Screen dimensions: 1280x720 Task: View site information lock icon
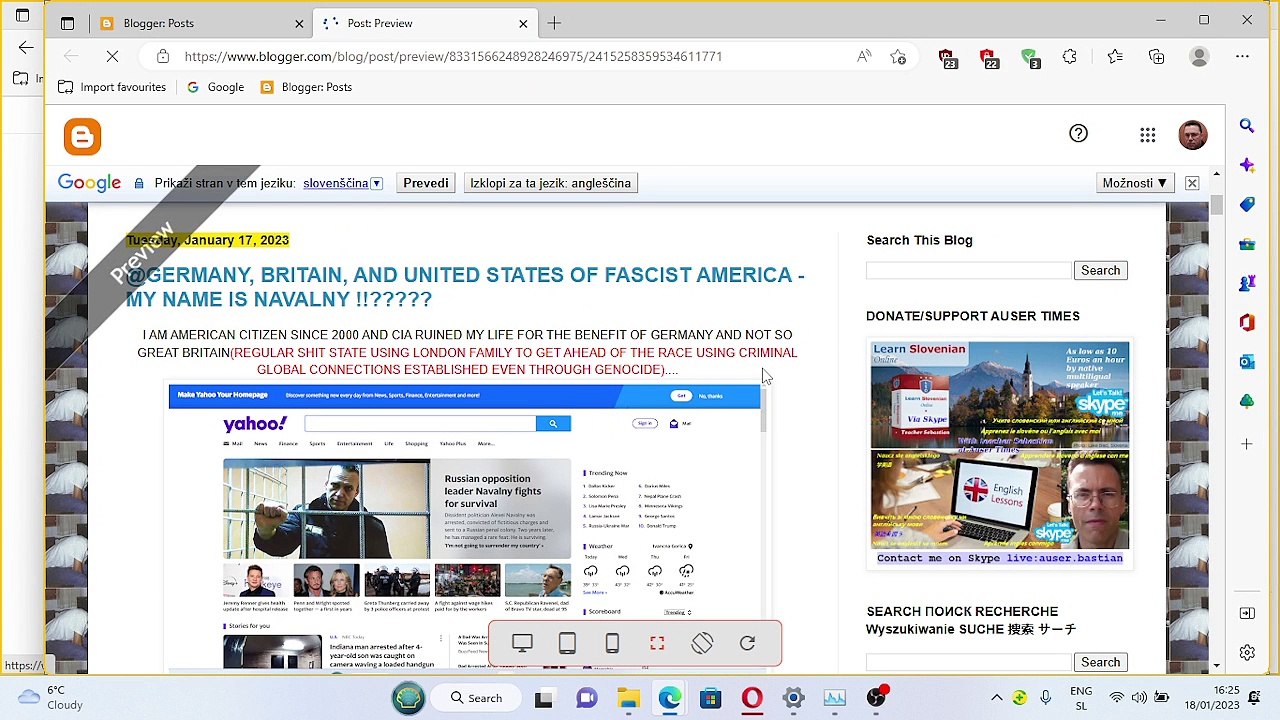point(163,57)
